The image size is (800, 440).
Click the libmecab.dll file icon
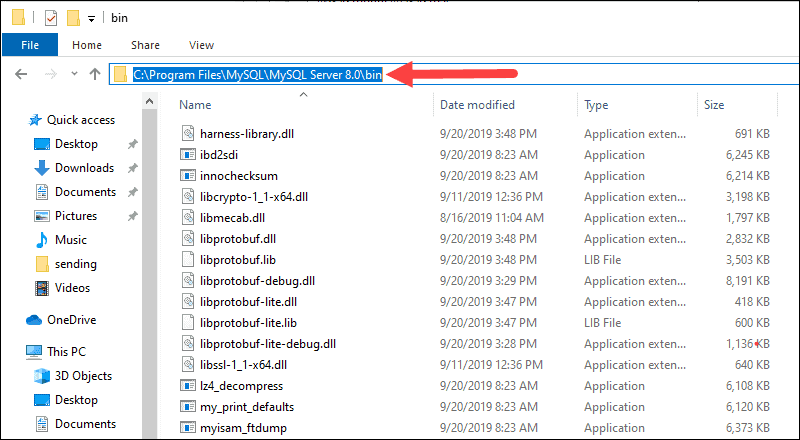[188, 217]
